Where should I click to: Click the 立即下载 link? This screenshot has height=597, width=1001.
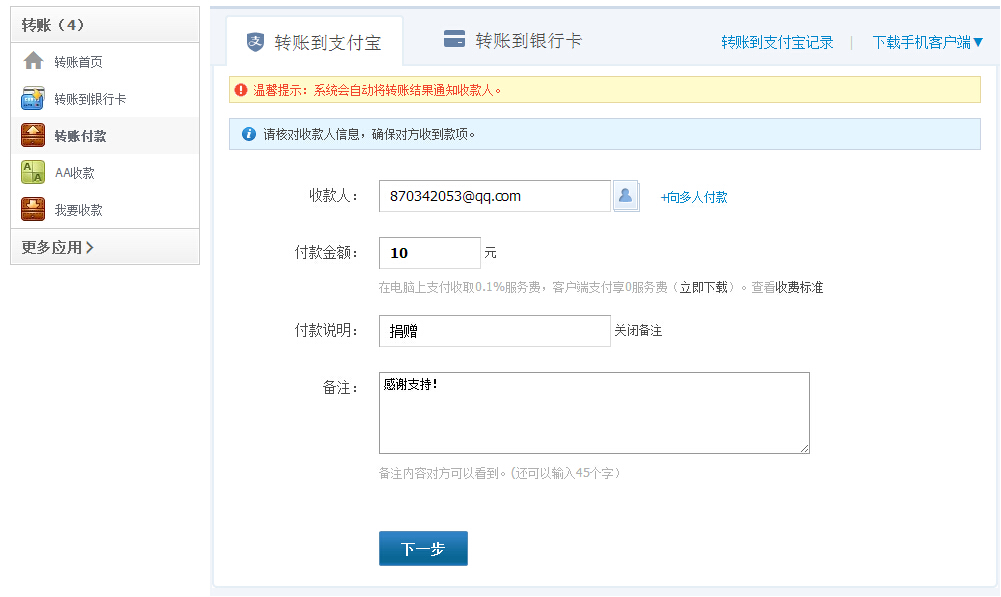[x=704, y=287]
